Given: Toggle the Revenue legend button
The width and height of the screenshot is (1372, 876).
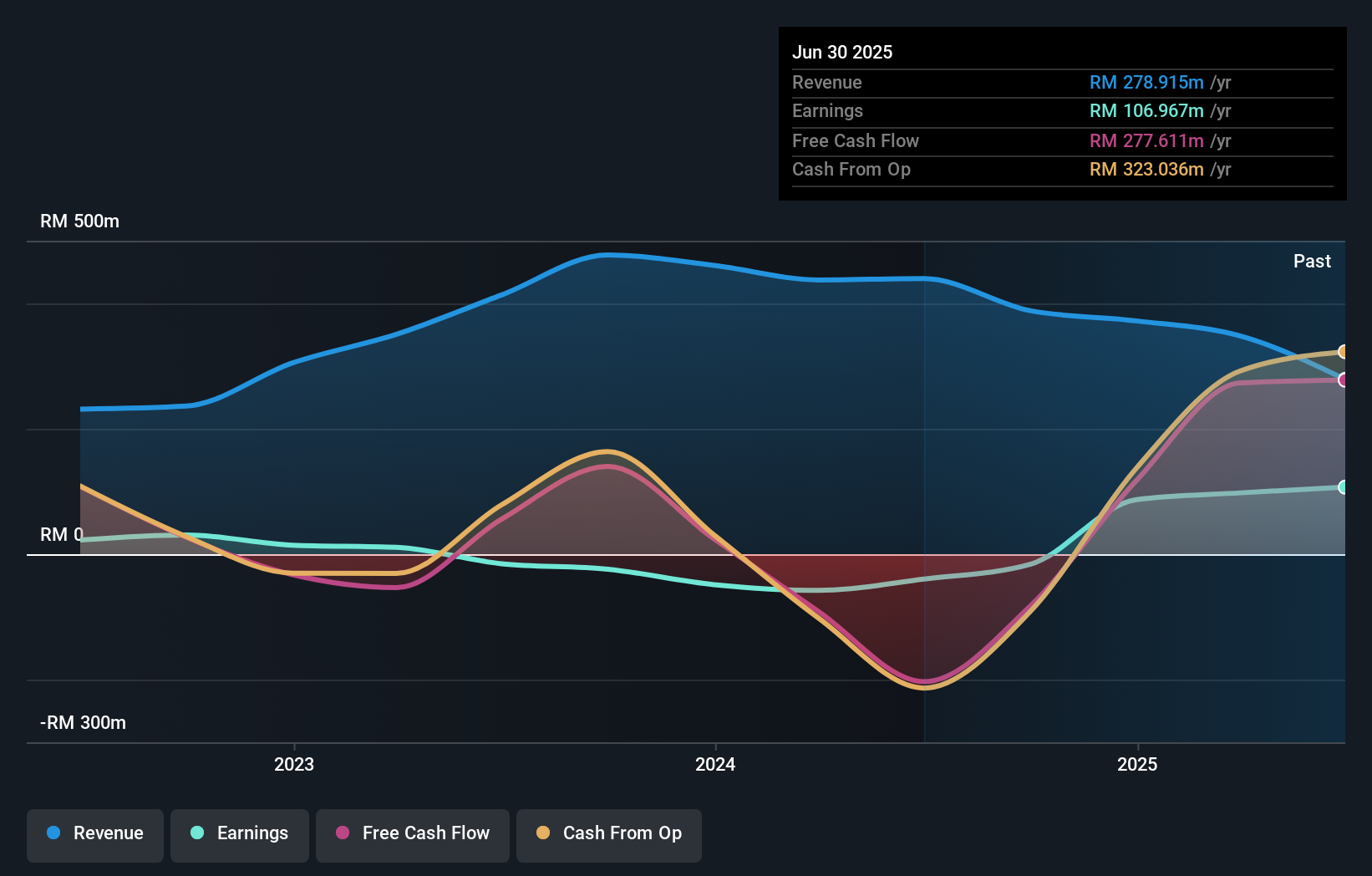Looking at the screenshot, I should (95, 835).
